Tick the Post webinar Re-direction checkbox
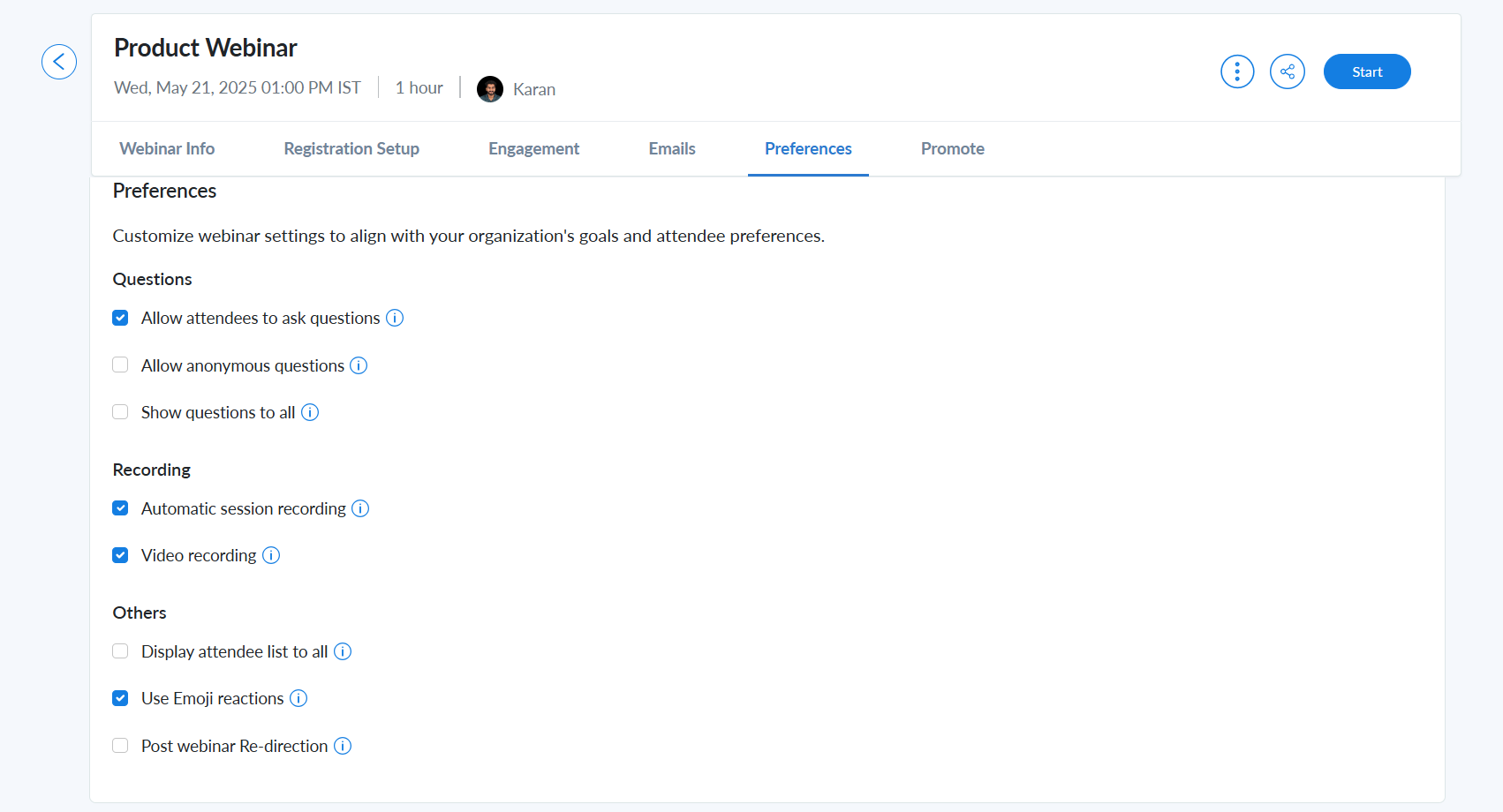Screen dimensions: 1503x812 [120, 746]
